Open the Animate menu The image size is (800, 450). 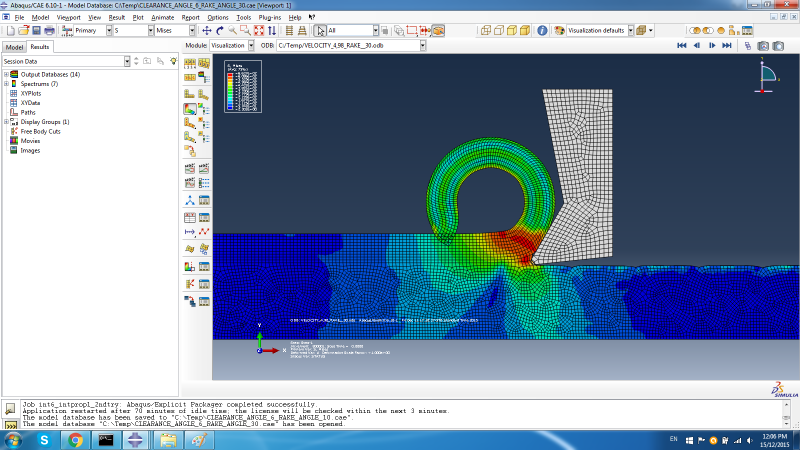click(162, 17)
